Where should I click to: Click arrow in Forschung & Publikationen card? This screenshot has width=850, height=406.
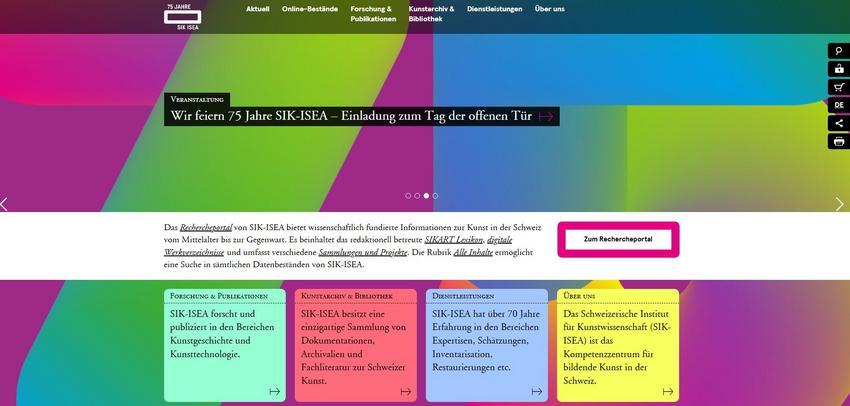pyautogui.click(x=275, y=391)
